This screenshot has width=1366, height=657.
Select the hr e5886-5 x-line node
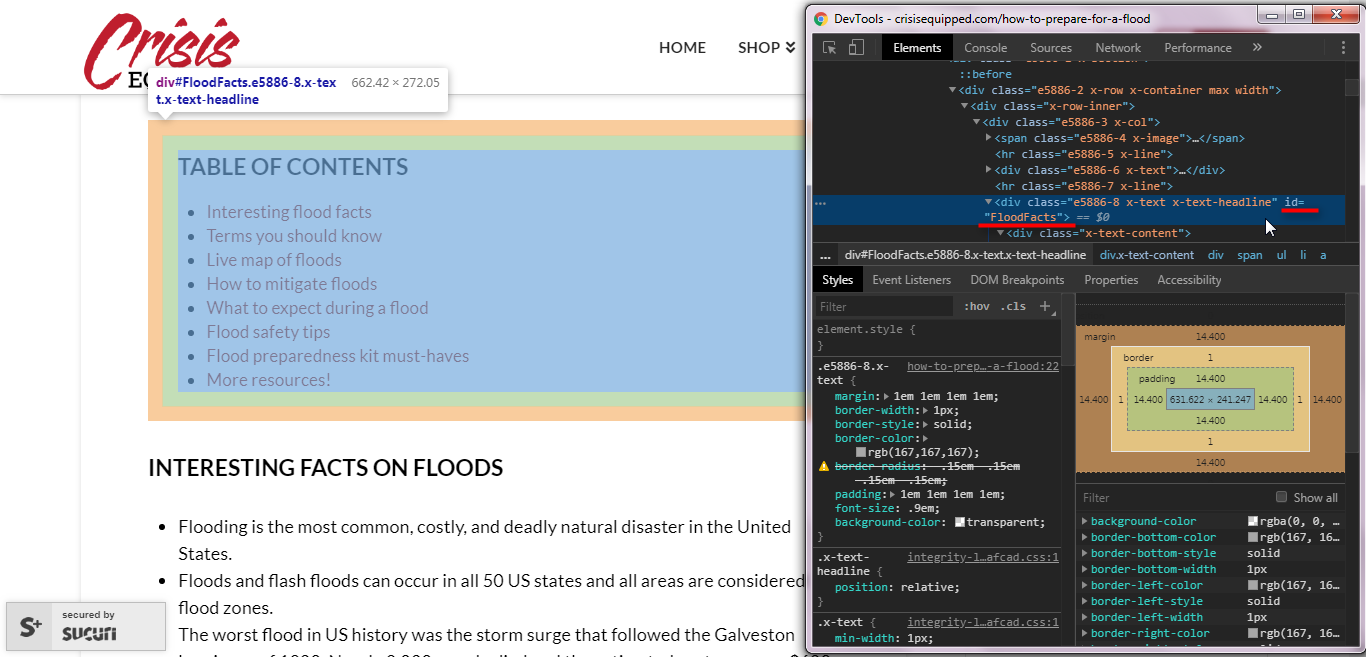[x=1082, y=154]
